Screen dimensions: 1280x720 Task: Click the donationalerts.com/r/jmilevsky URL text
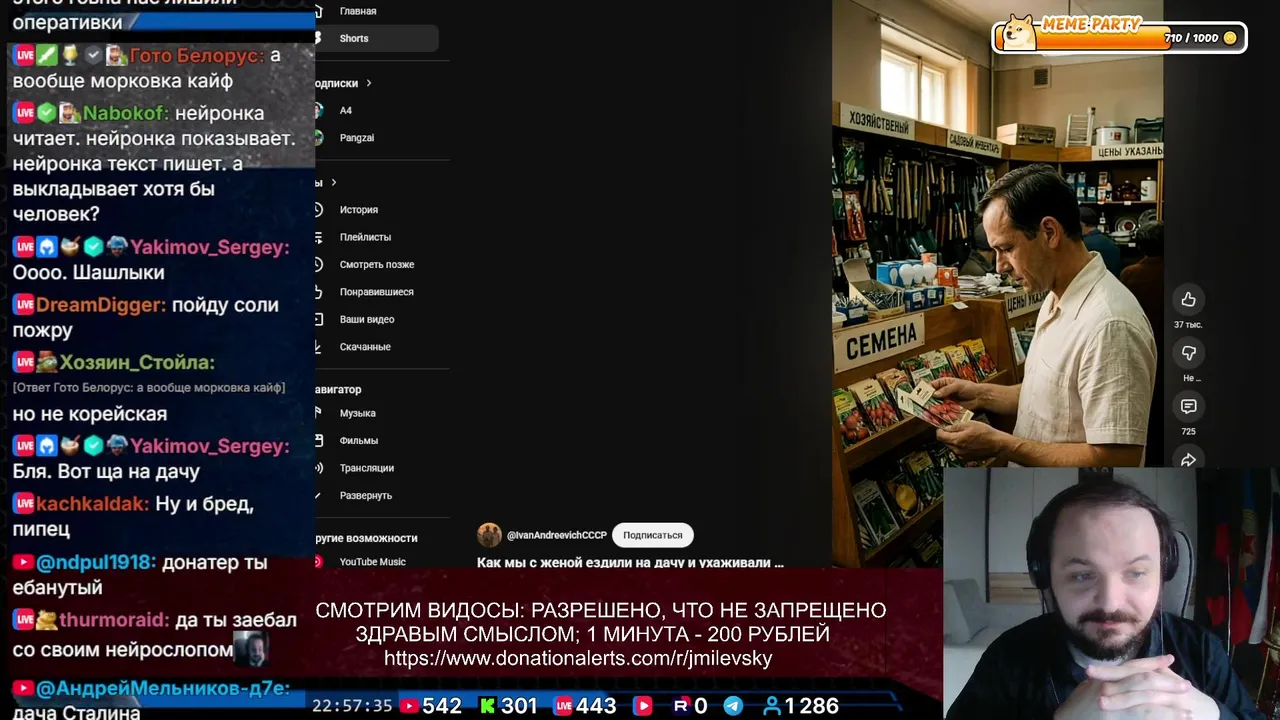pyautogui.click(x=578, y=658)
